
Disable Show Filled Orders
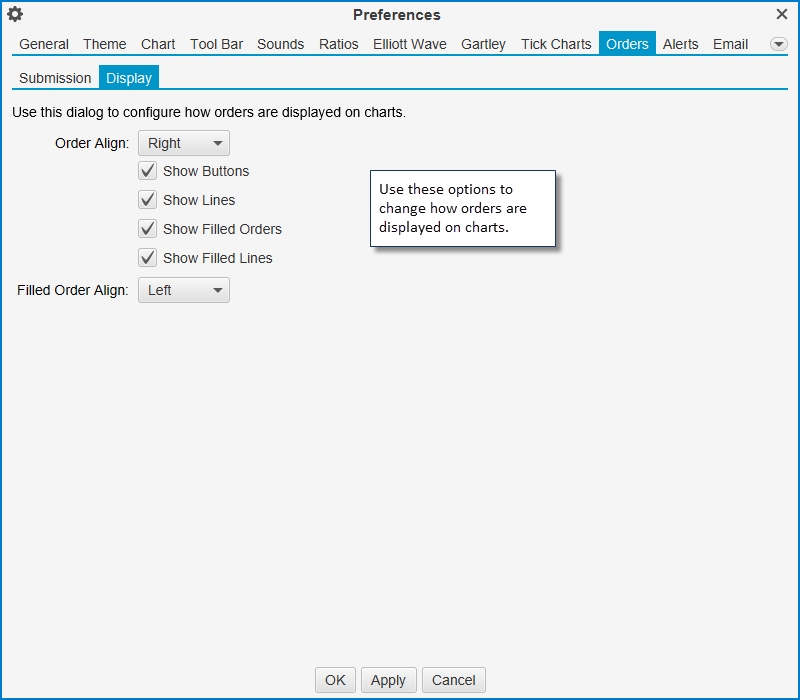point(147,229)
